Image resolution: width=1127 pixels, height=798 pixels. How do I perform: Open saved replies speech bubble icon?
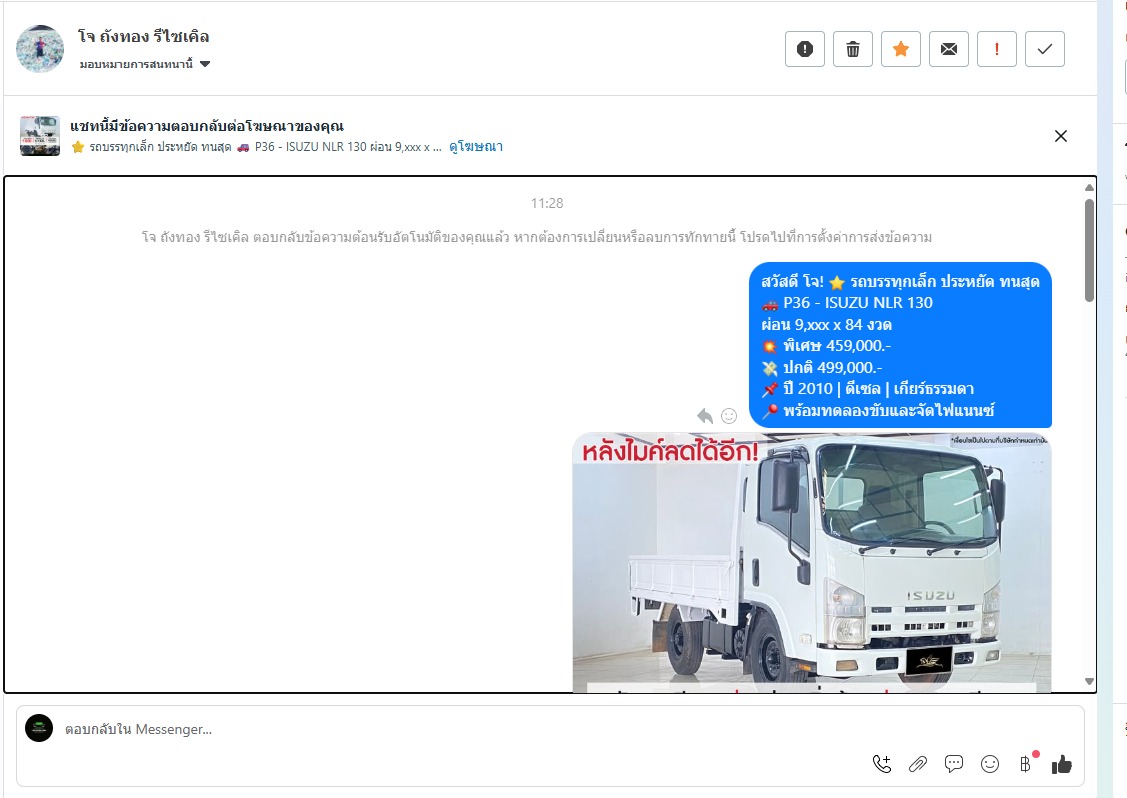click(x=954, y=763)
